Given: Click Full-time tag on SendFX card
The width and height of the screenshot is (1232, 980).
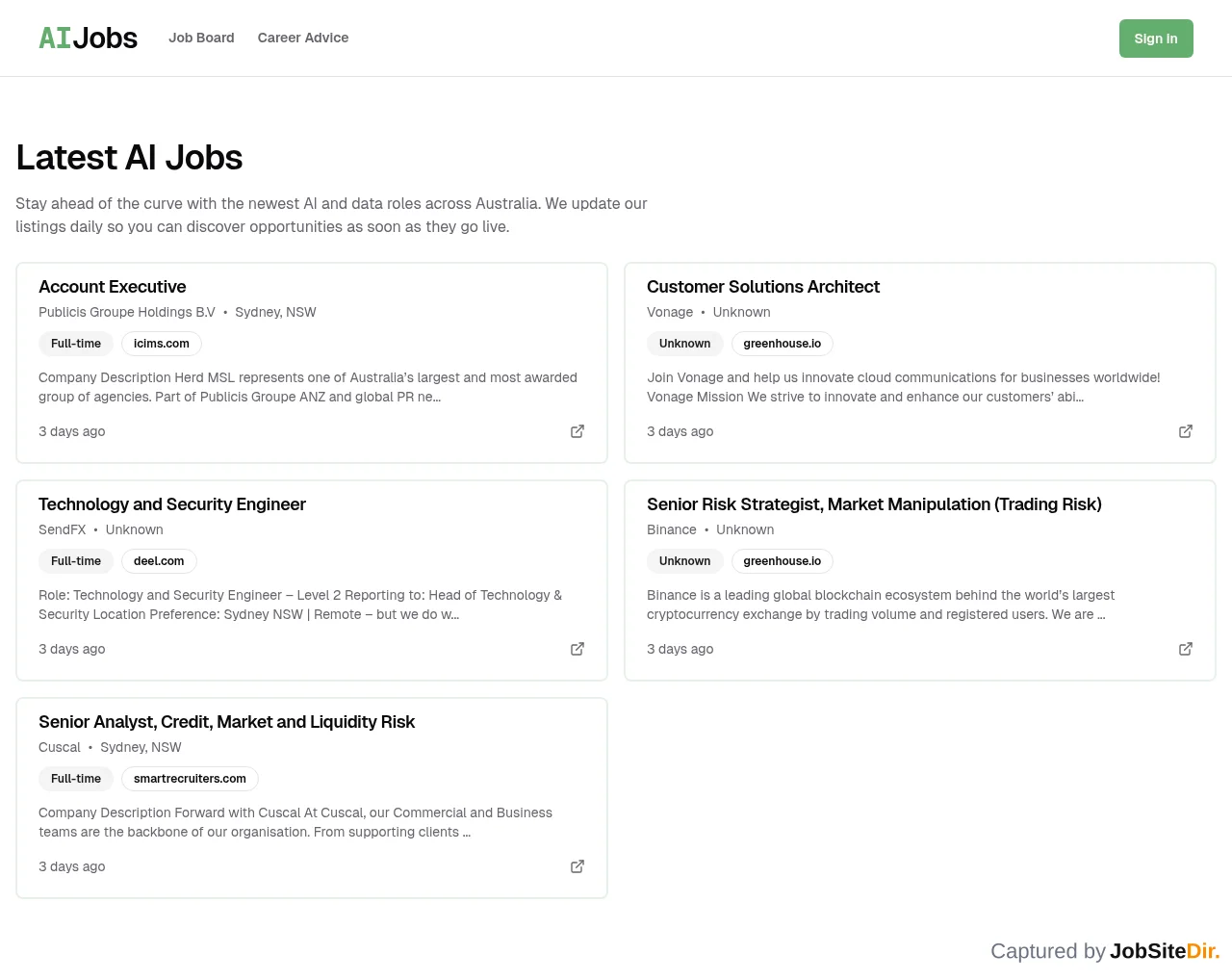Looking at the screenshot, I should click(76, 561).
